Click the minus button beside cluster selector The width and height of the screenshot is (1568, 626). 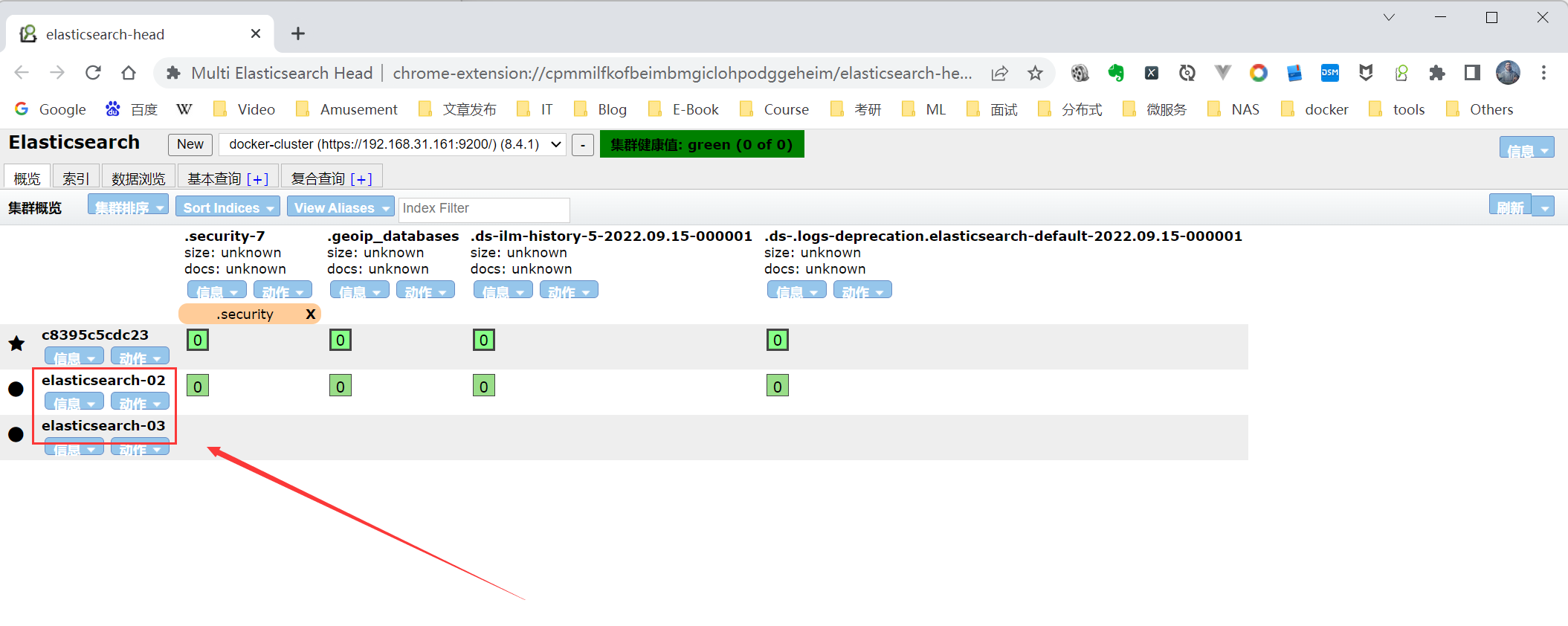coord(583,145)
